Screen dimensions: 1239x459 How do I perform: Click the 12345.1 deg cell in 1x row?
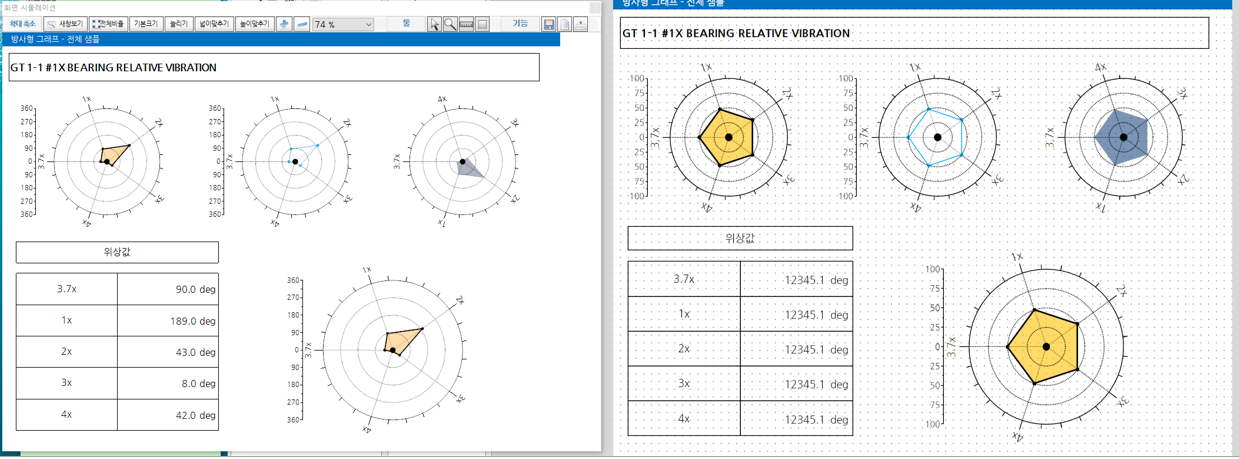point(797,314)
